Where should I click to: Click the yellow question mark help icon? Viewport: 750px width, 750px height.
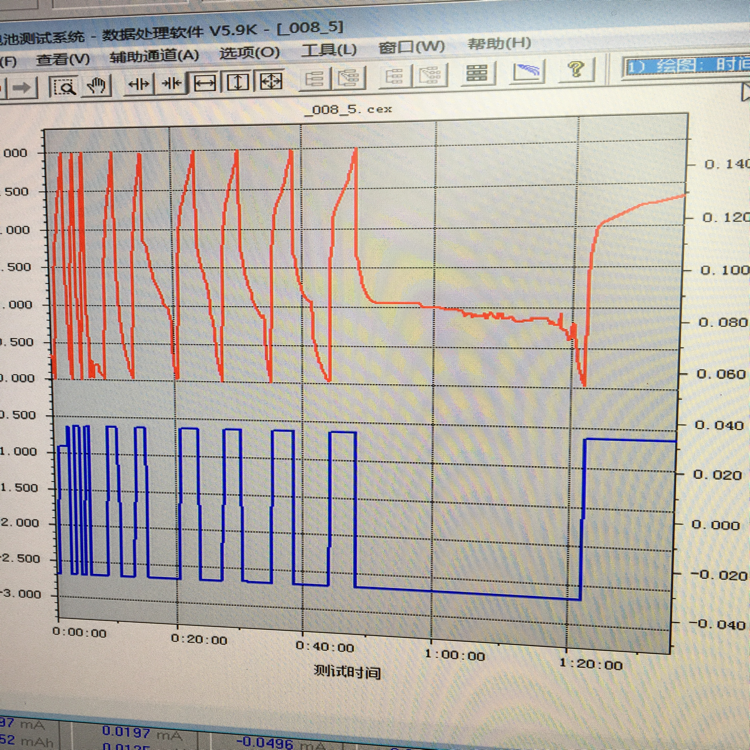pyautogui.click(x=576, y=70)
